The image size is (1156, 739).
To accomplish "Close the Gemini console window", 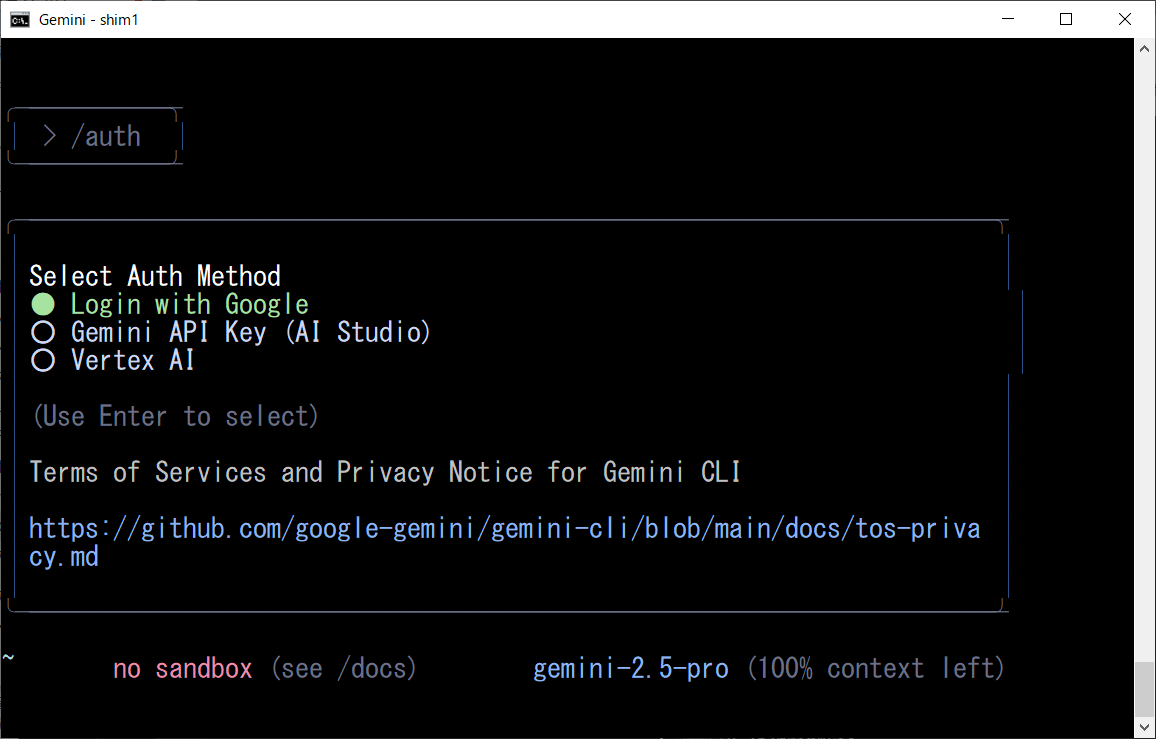I will tap(1125, 19).
